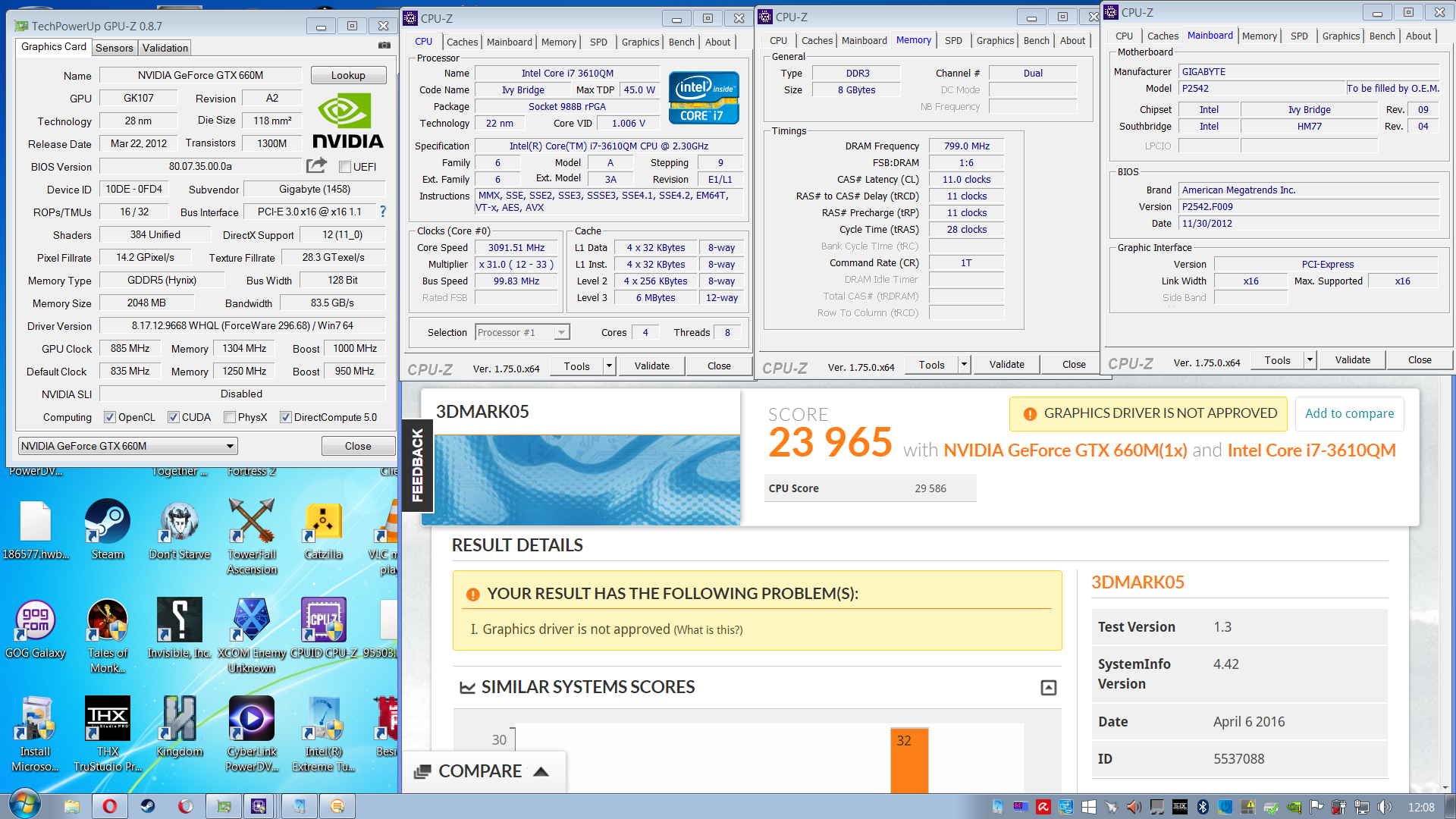Image resolution: width=1456 pixels, height=819 pixels.
Task: Click the power battery tray icon
Action: [1339, 807]
